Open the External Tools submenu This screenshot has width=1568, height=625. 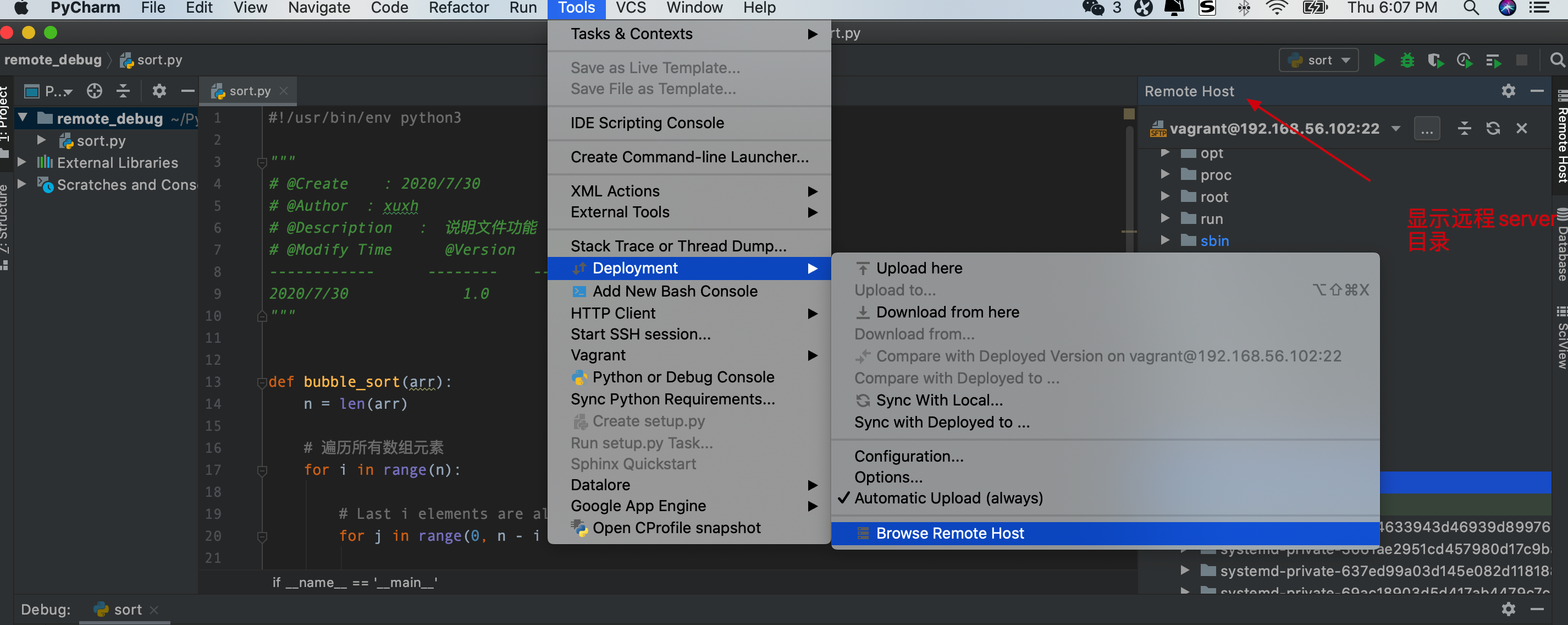689,212
